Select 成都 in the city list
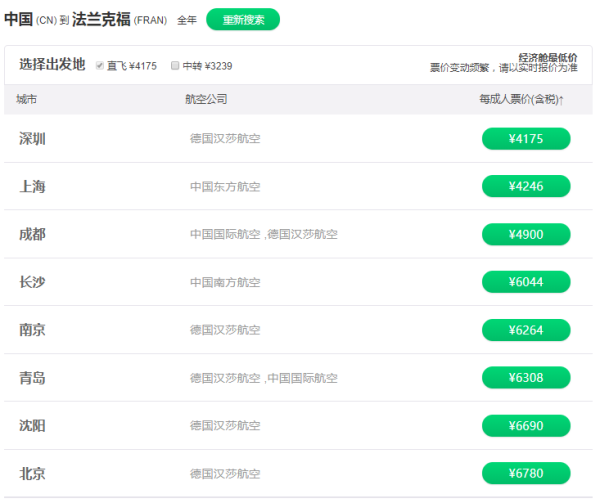Screen dimensions: 600x503 (32, 234)
